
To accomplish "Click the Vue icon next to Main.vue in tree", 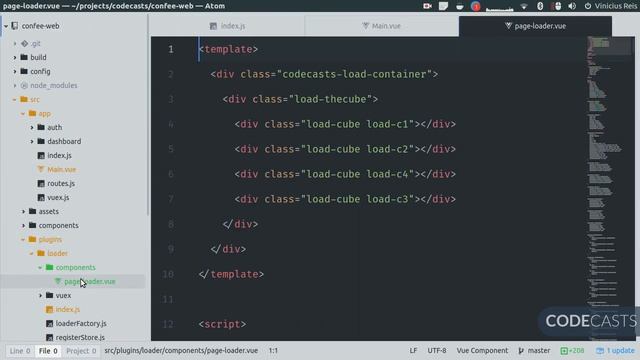I will click(40, 169).
